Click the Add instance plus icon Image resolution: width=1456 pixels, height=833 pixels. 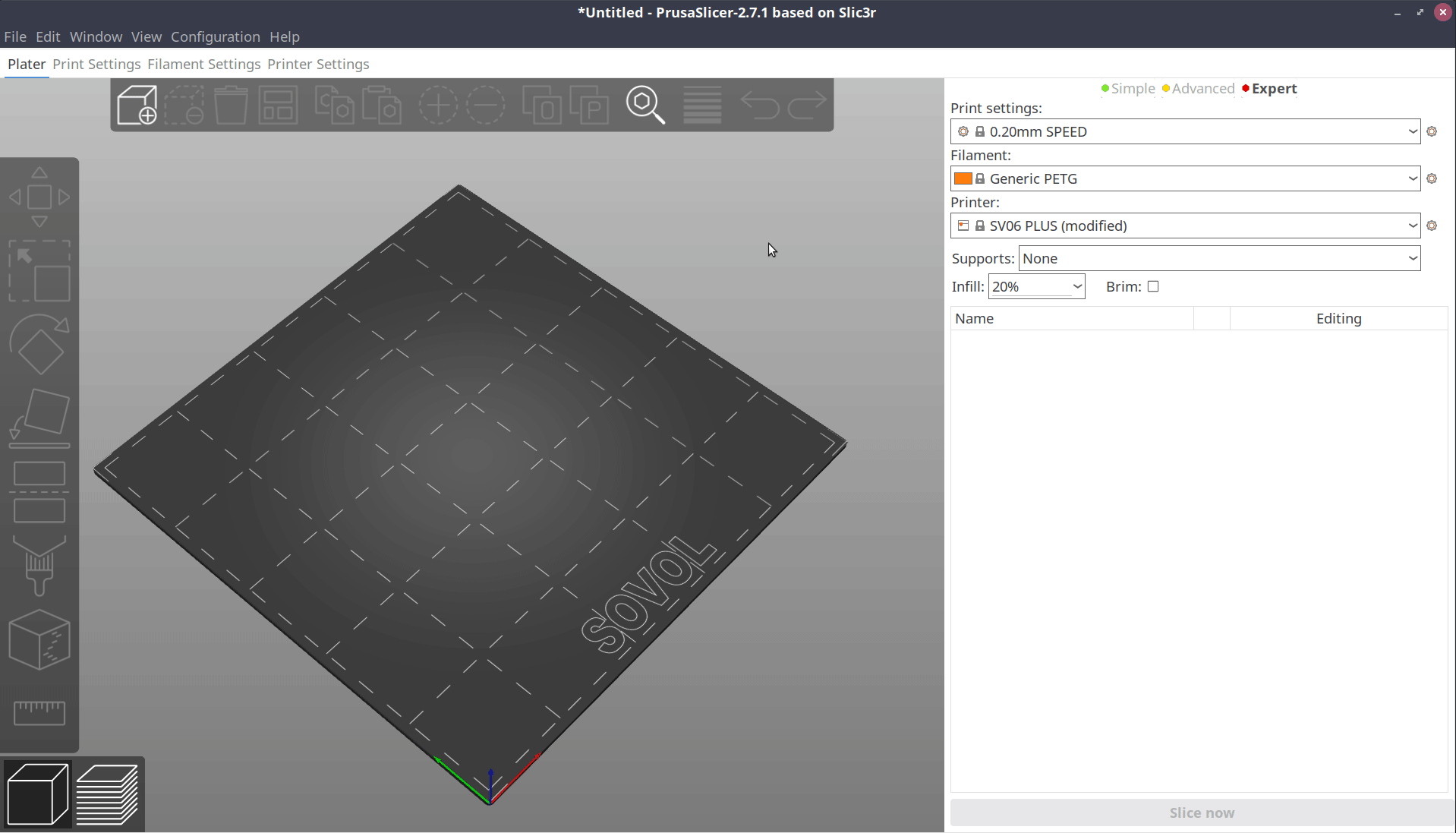(438, 105)
